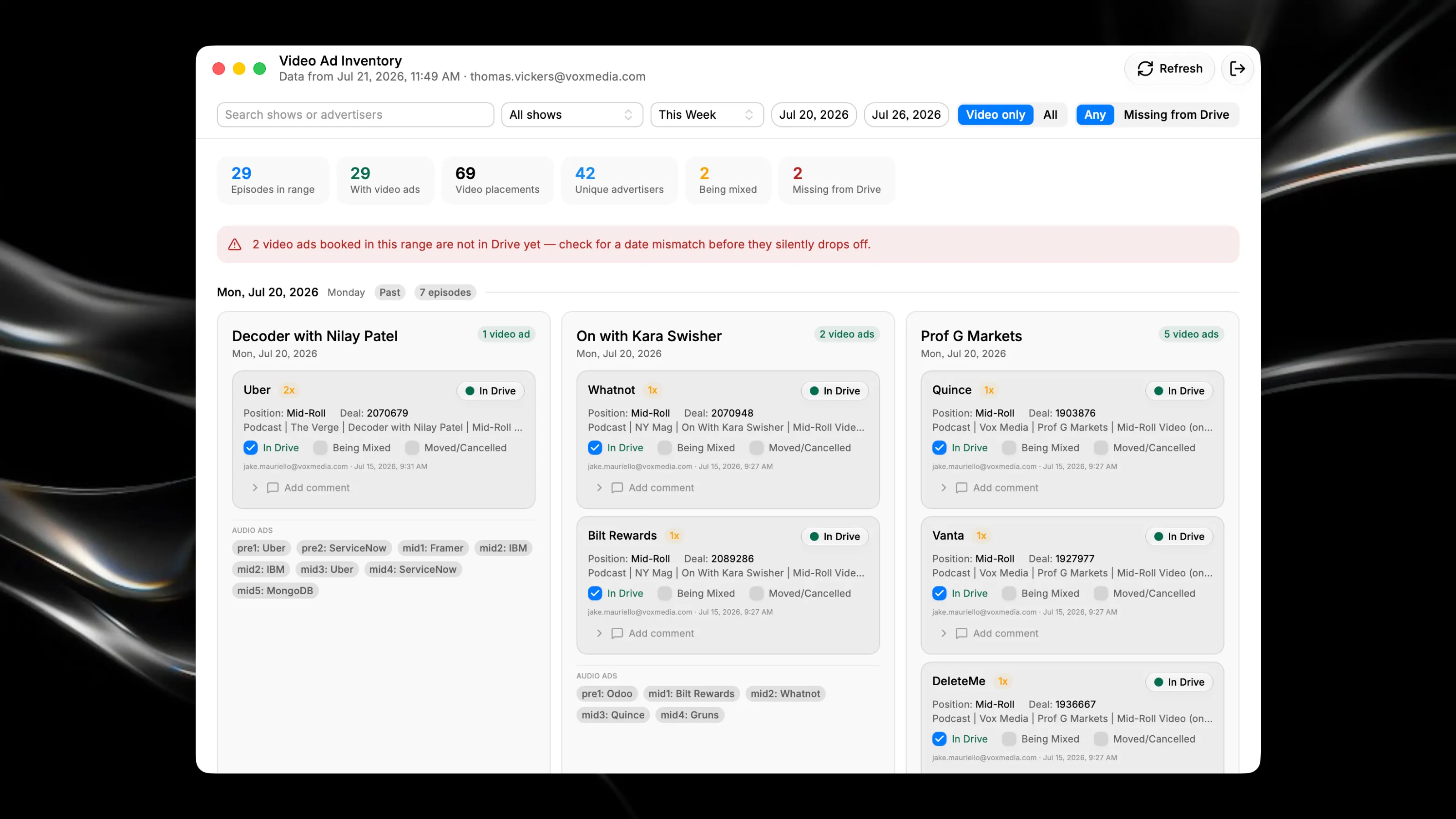Click green status dot on Bilt Rewards badge
Image resolution: width=1456 pixels, height=819 pixels.
pos(814,536)
